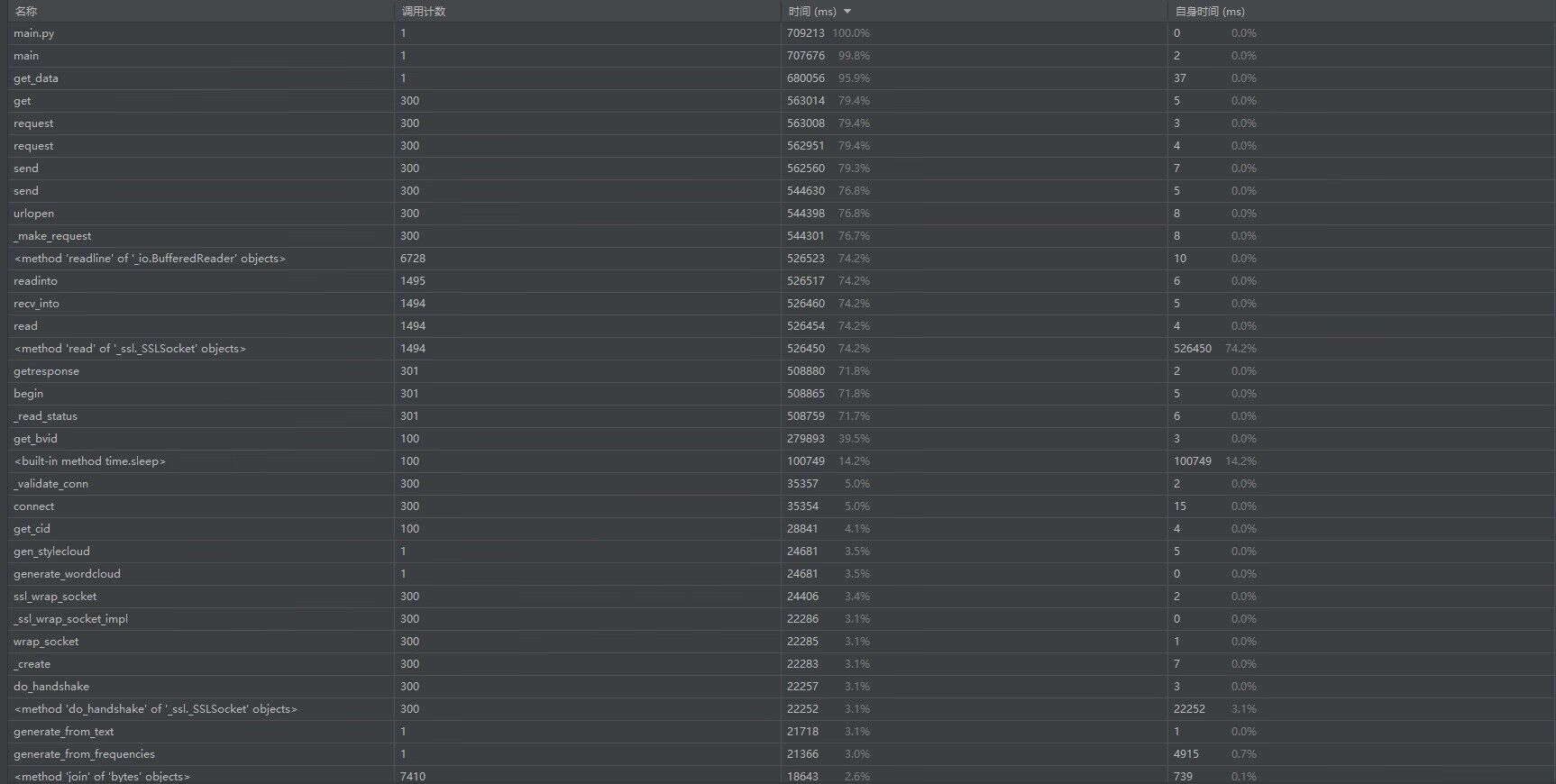Sort by 调用计数 column header

[424, 12]
